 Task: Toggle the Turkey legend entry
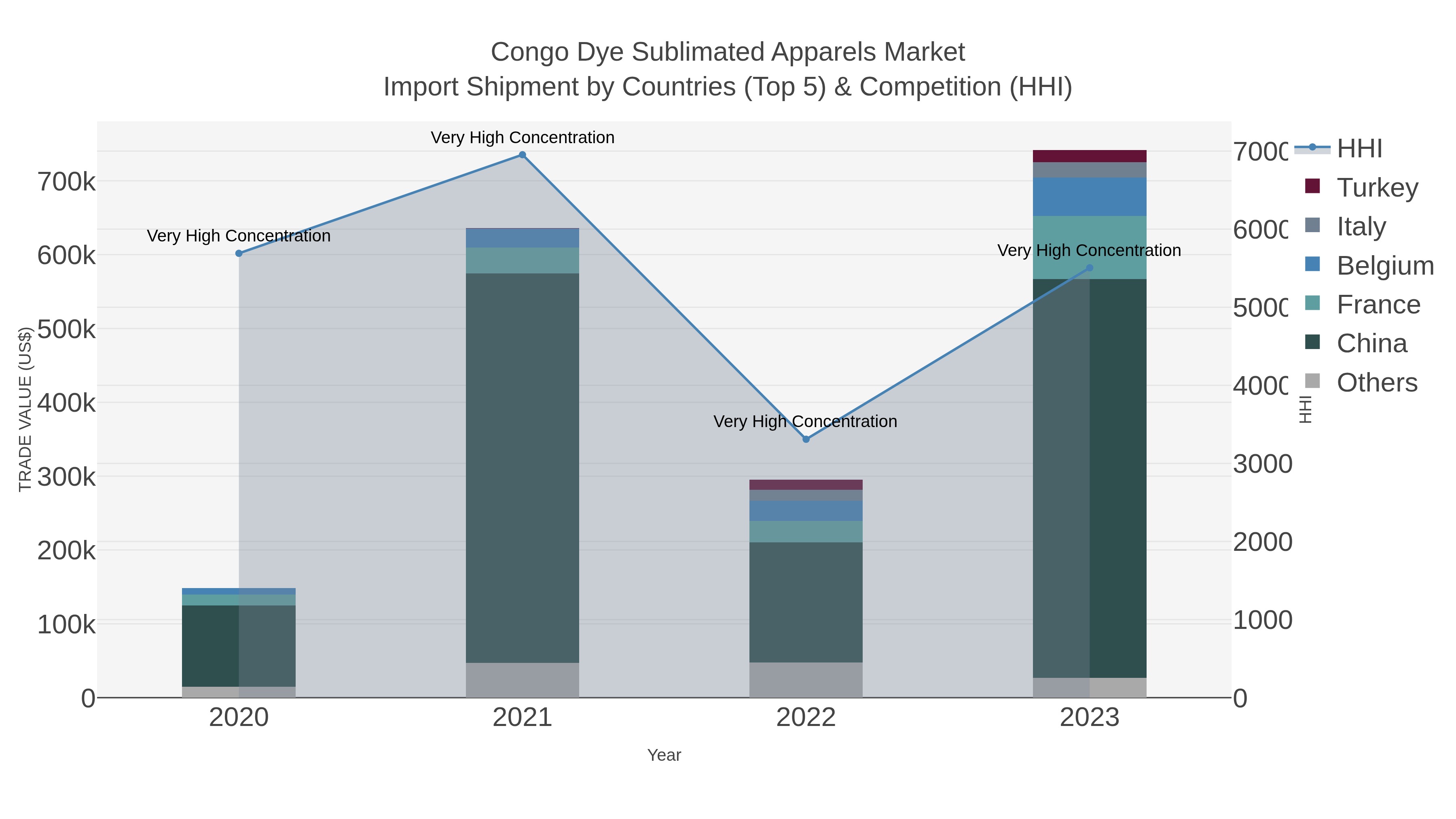(1362, 188)
